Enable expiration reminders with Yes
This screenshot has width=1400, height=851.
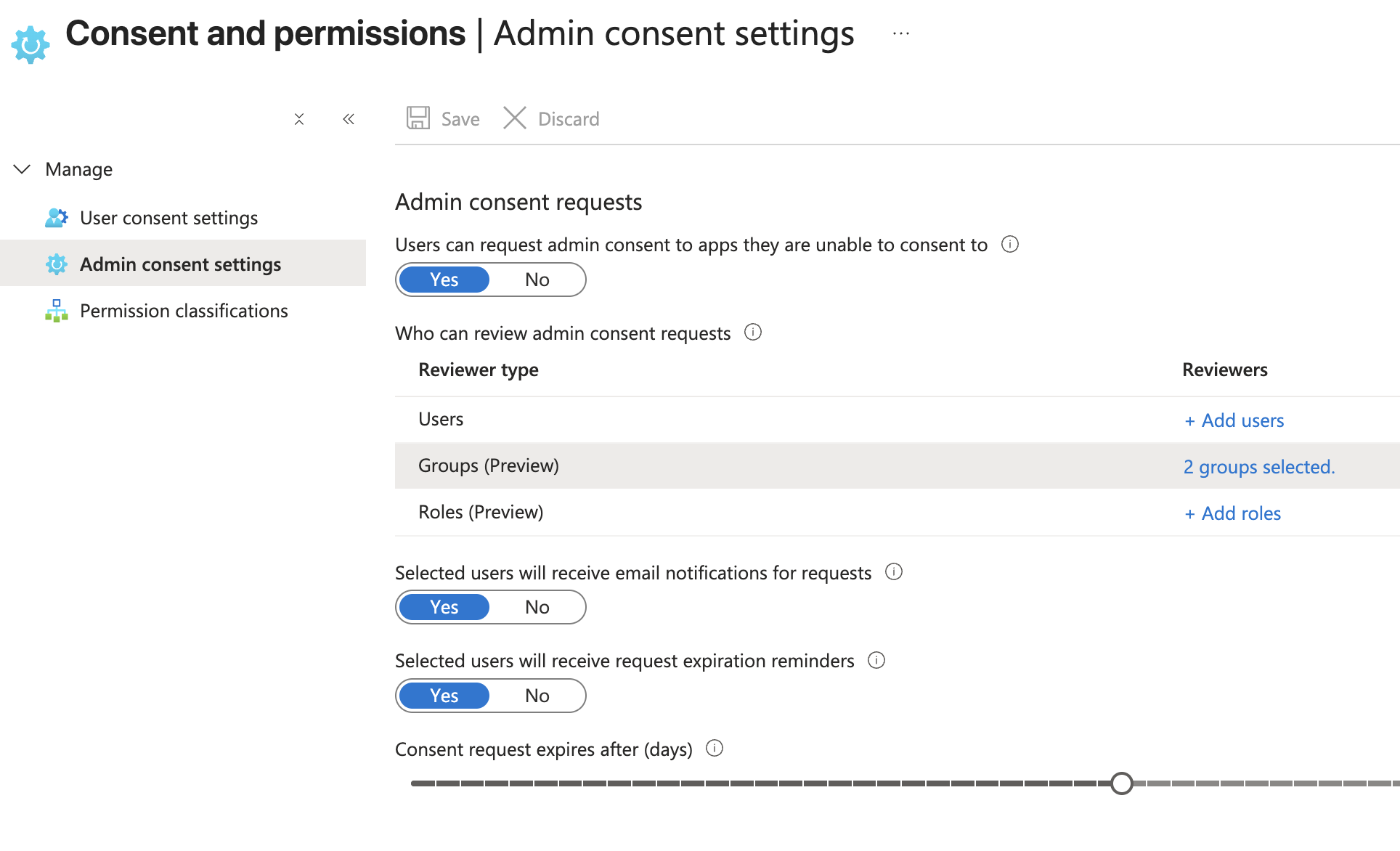tap(444, 696)
